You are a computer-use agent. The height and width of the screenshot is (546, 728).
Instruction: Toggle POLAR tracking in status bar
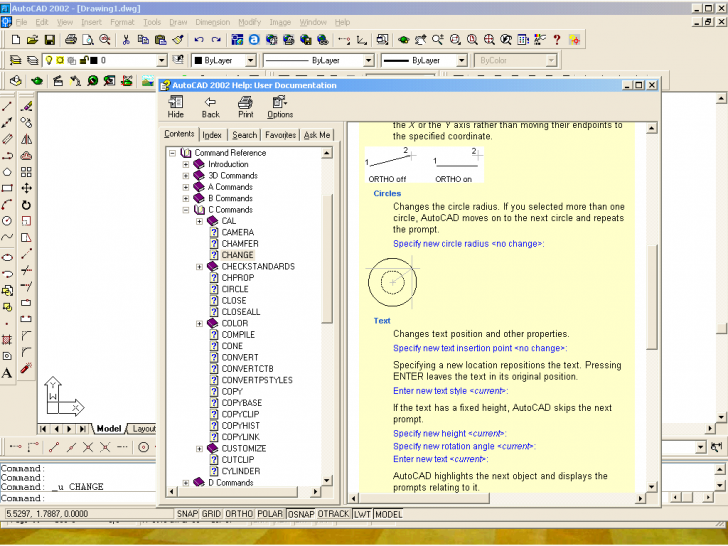coord(270,514)
